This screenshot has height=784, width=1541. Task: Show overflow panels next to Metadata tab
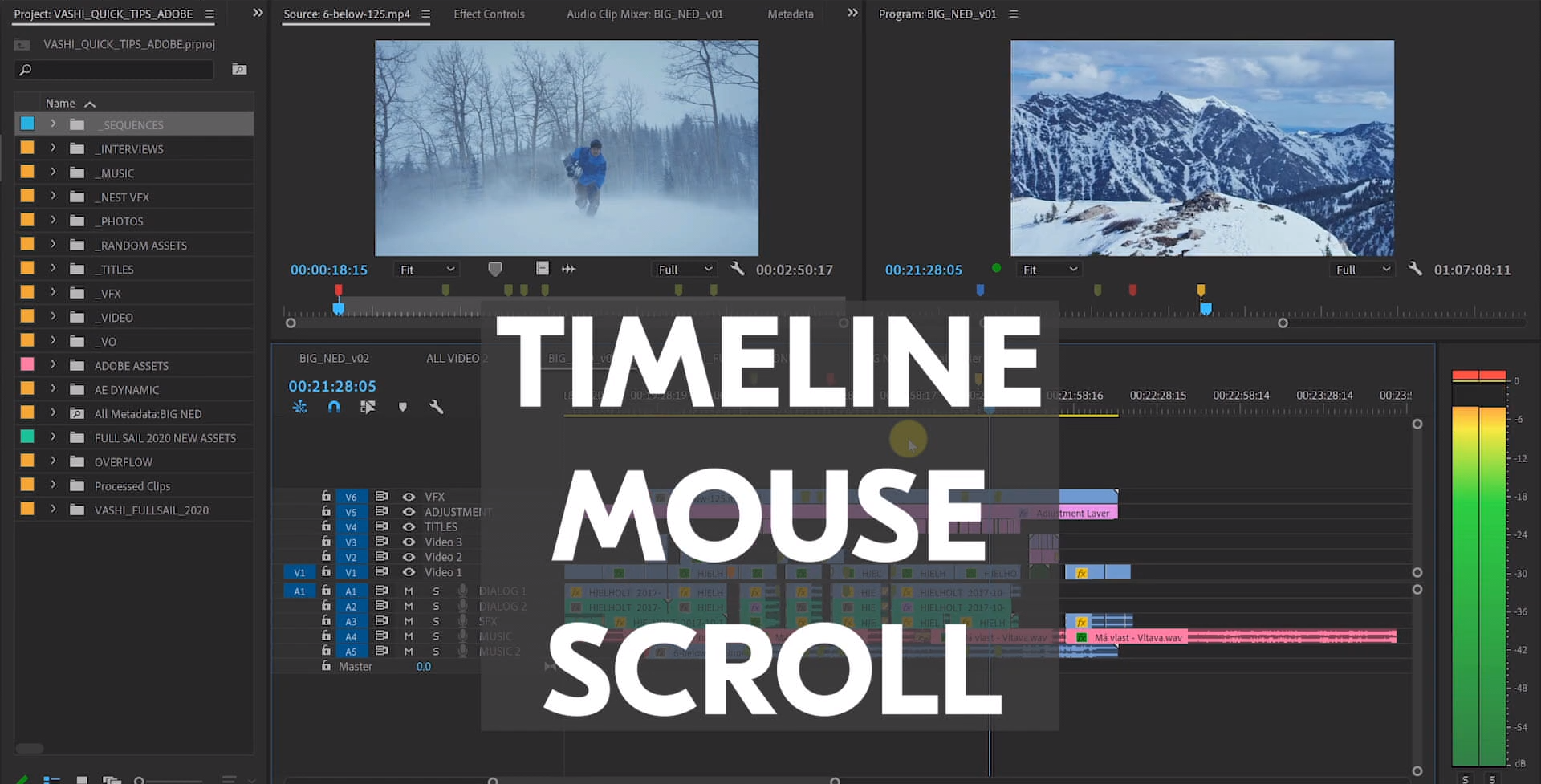852,13
